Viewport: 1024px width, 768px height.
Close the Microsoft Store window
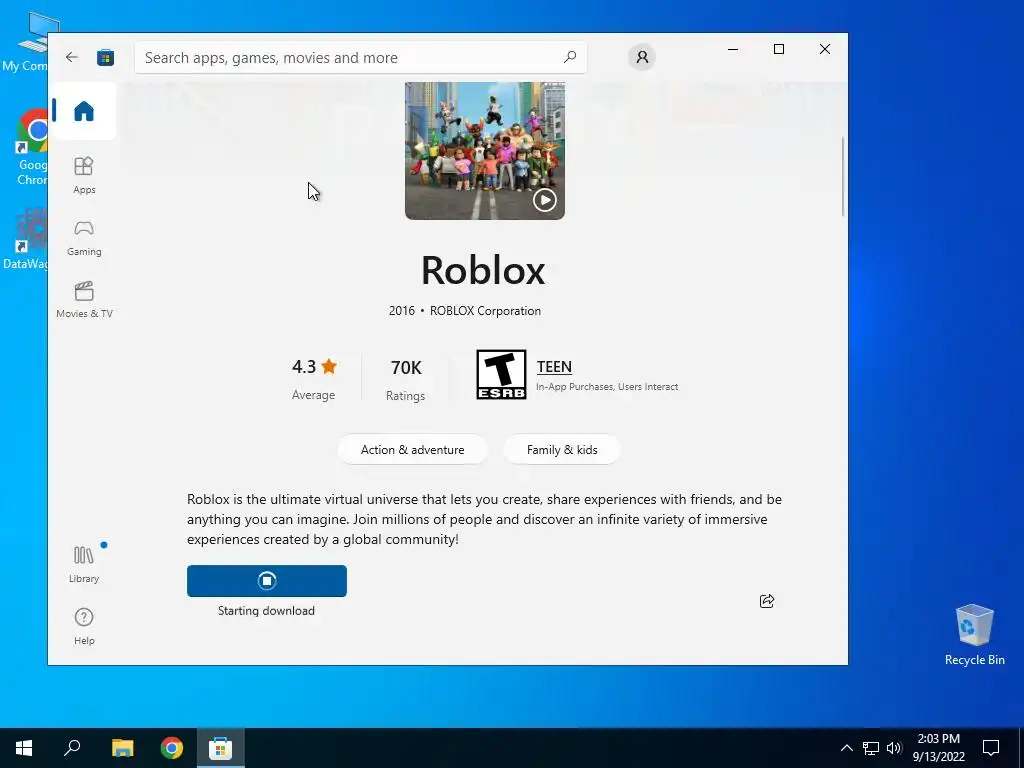tap(825, 49)
